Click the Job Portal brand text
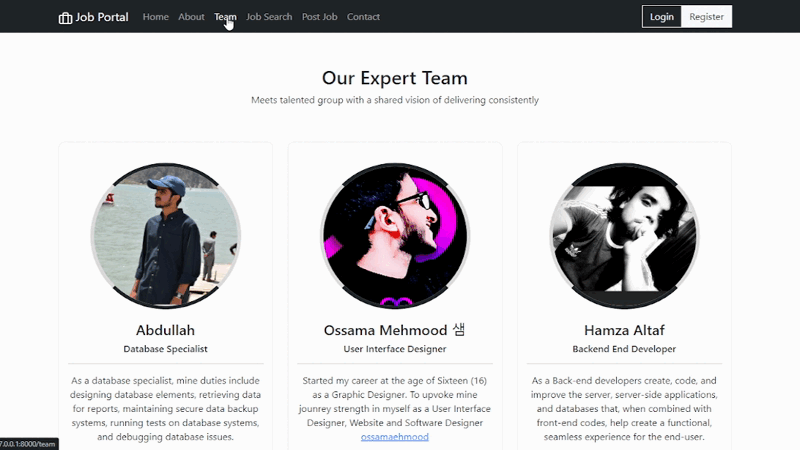Image resolution: width=800 pixels, height=450 pixels. (102, 17)
